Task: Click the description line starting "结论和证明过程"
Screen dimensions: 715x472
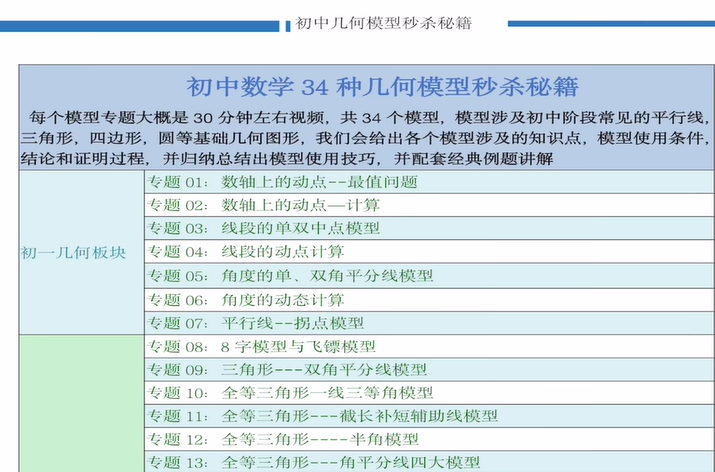Action: [x=287, y=158]
